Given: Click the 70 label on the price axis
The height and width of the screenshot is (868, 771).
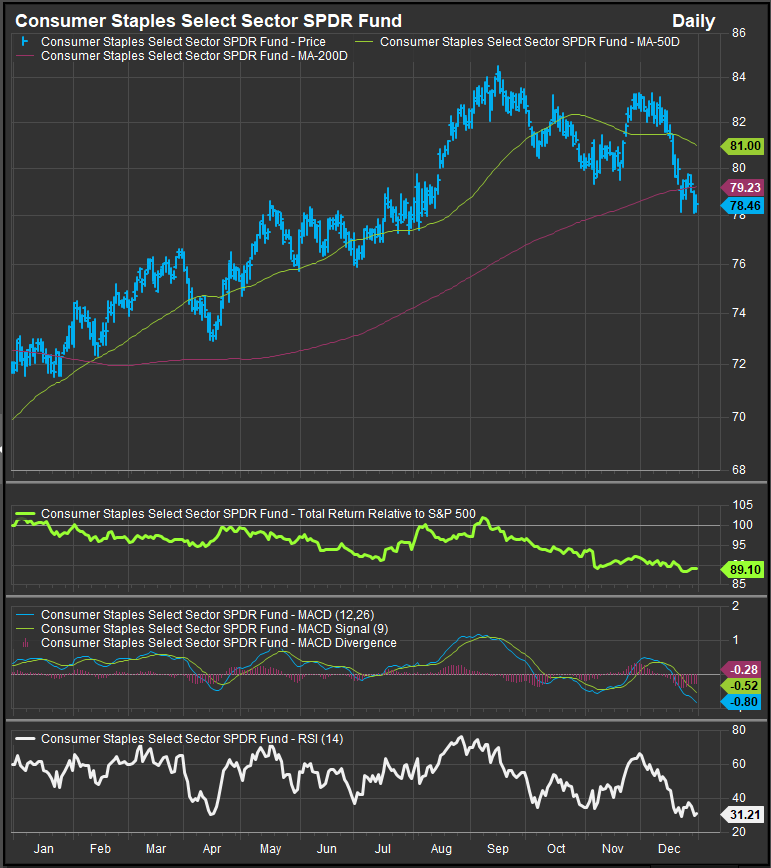Looking at the screenshot, I should tap(739, 417).
